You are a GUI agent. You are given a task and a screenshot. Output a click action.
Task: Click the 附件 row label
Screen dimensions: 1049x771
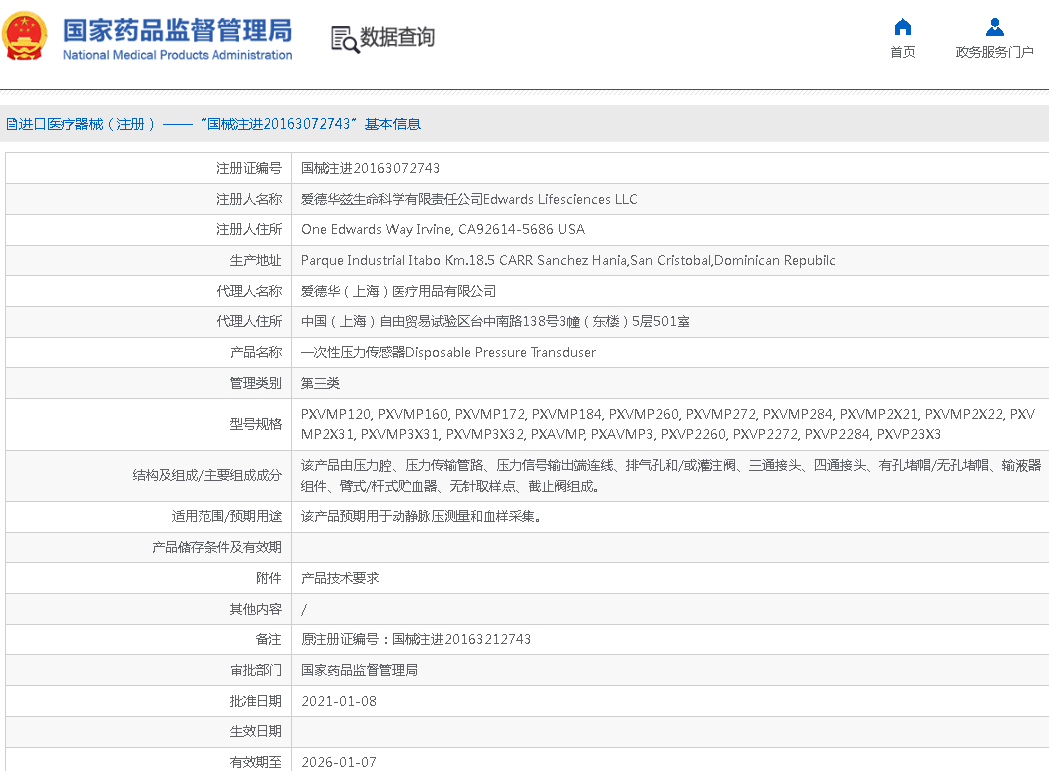[x=269, y=578]
